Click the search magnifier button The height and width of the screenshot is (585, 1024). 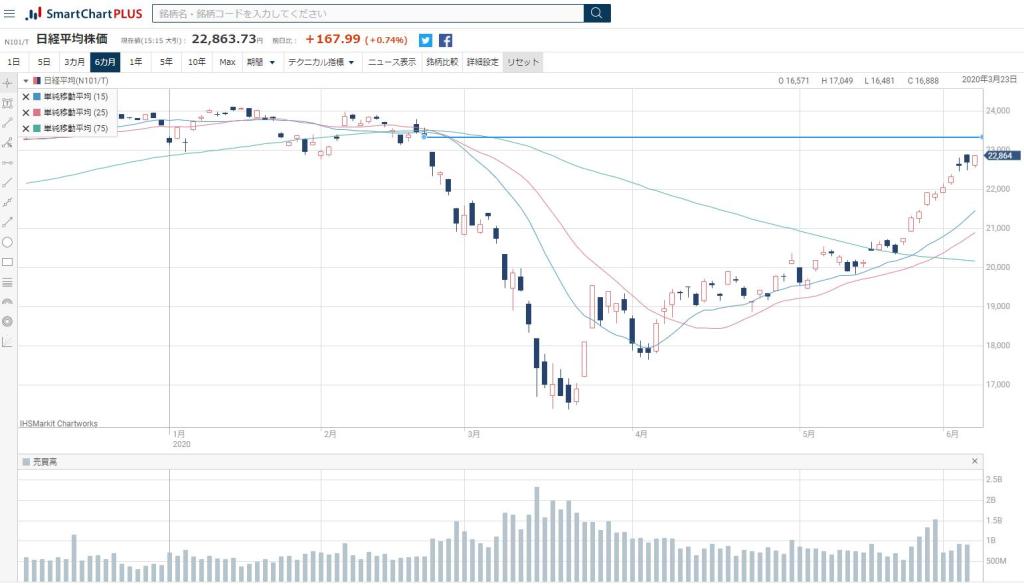pos(597,13)
